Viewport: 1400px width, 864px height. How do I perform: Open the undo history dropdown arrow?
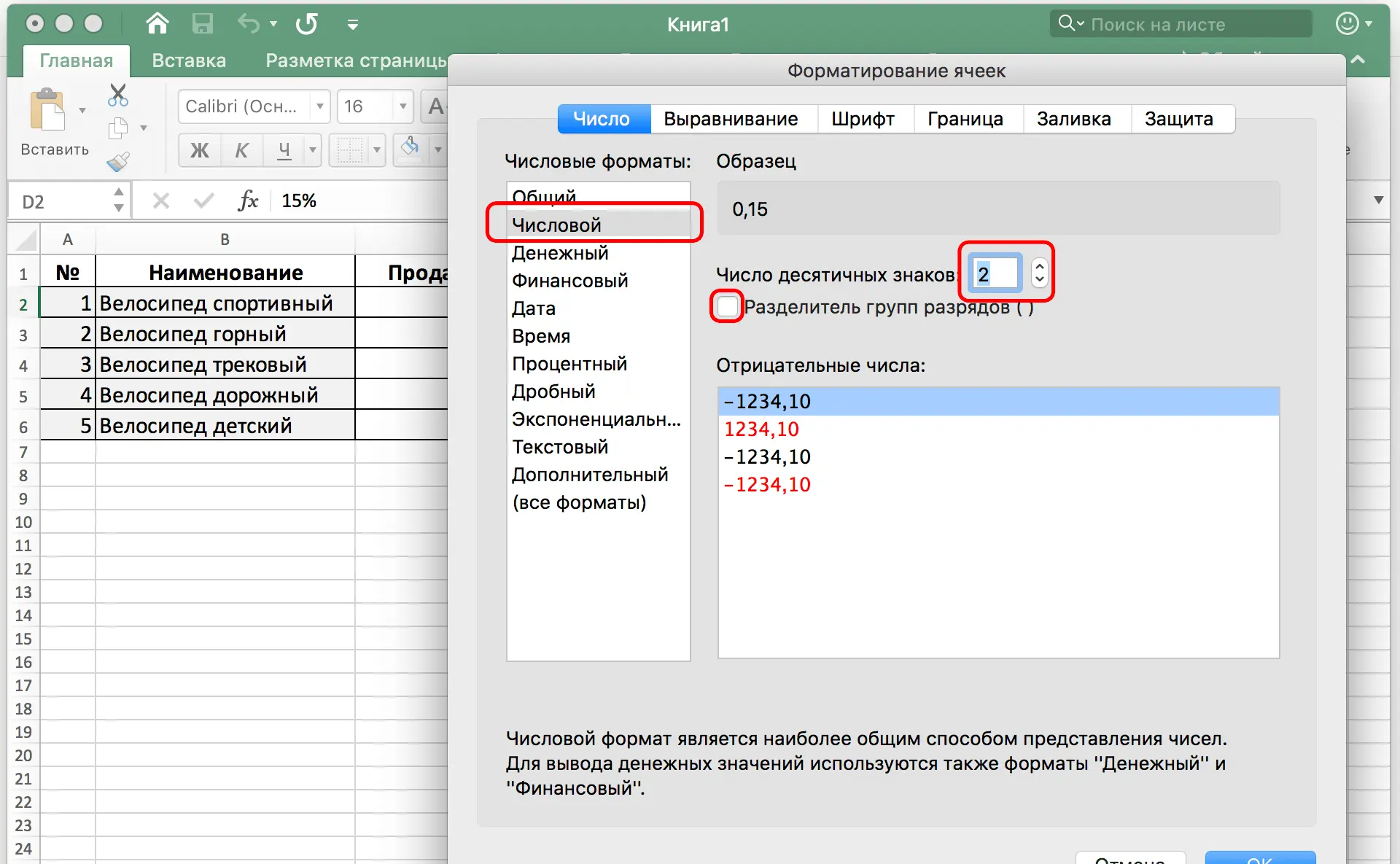coord(273,24)
